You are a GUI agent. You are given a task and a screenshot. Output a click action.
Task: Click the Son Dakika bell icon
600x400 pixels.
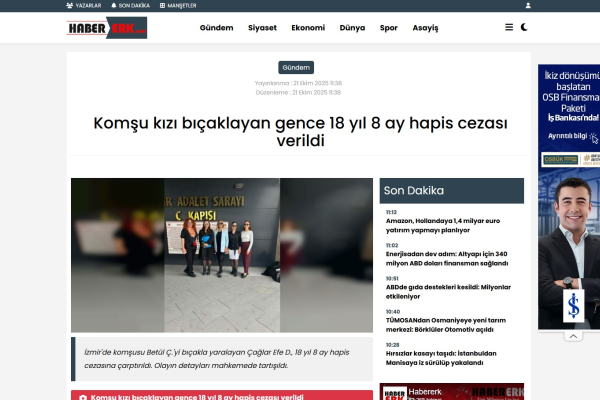pyautogui.click(x=114, y=6)
